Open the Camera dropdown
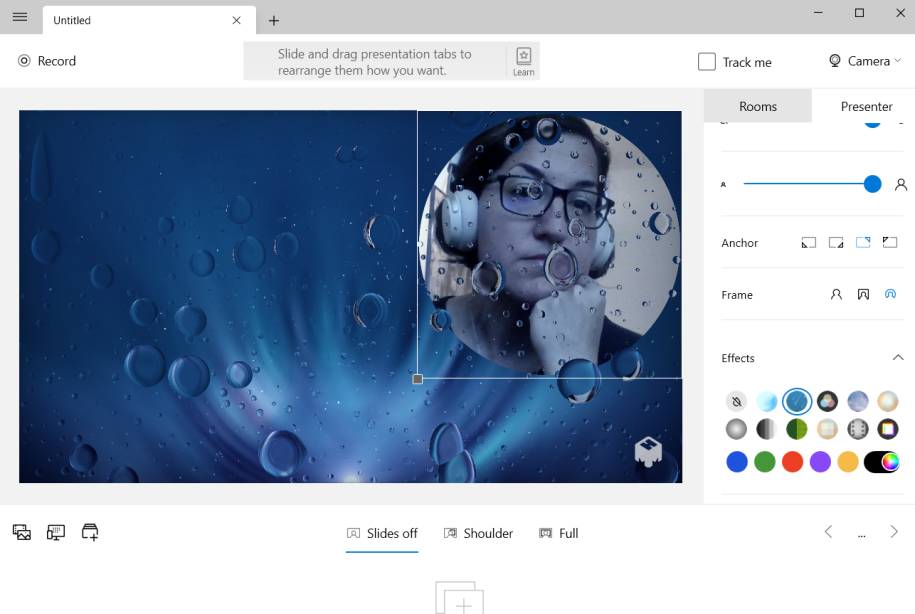Image resolution: width=915 pixels, height=614 pixels. pos(864,61)
